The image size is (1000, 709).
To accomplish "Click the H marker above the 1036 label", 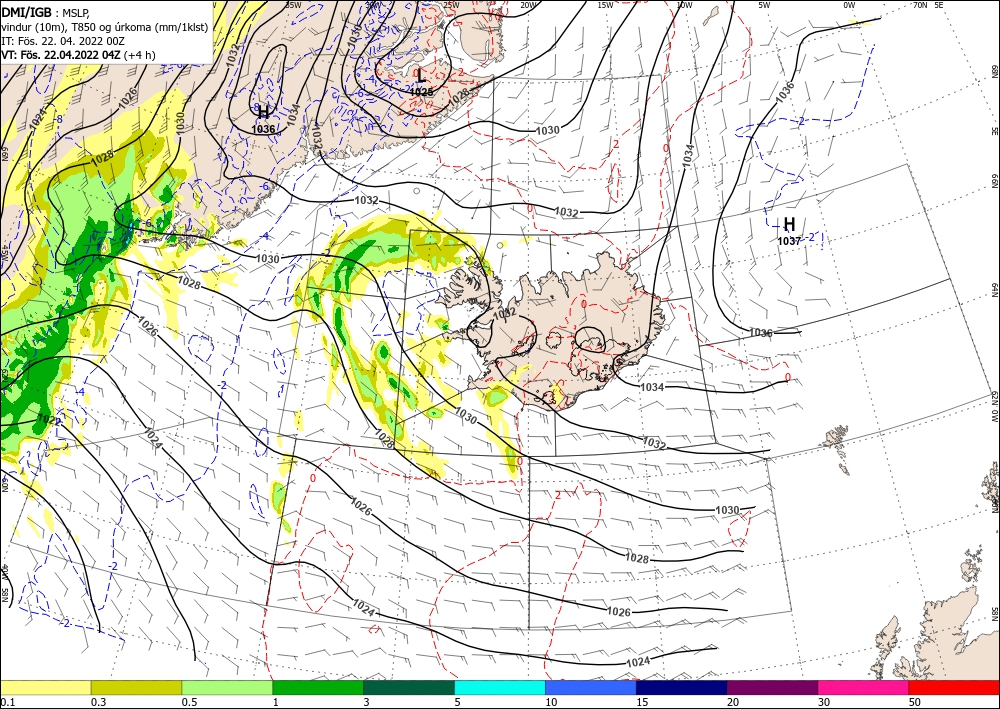I will click(x=263, y=112).
